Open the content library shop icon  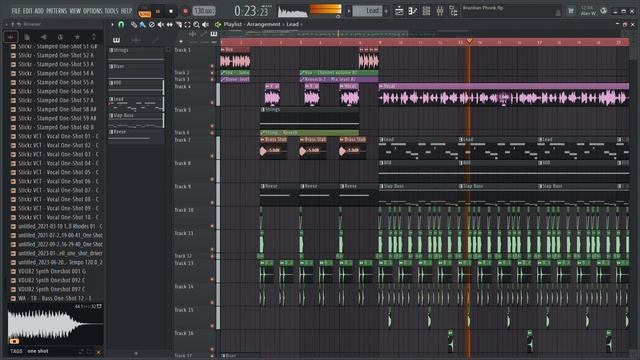[x=571, y=11]
